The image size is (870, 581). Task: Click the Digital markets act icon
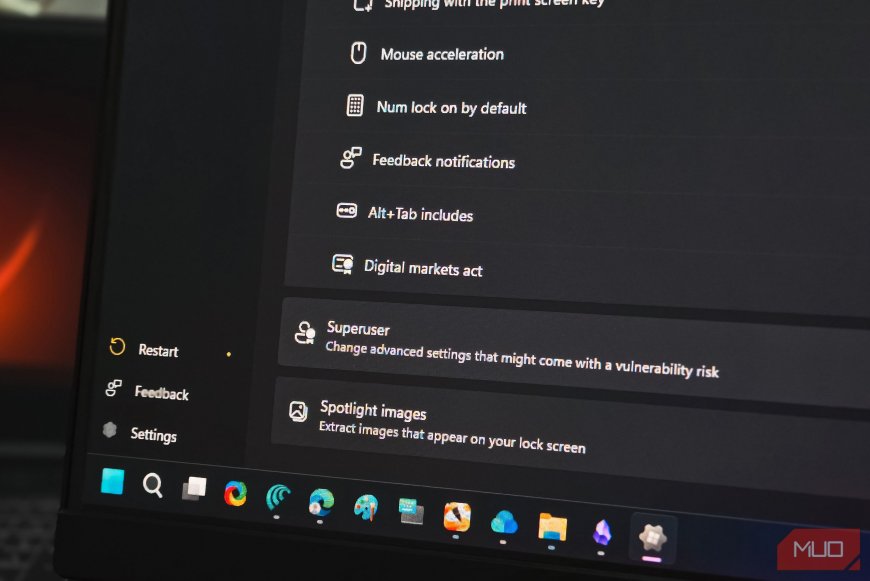coord(342,264)
